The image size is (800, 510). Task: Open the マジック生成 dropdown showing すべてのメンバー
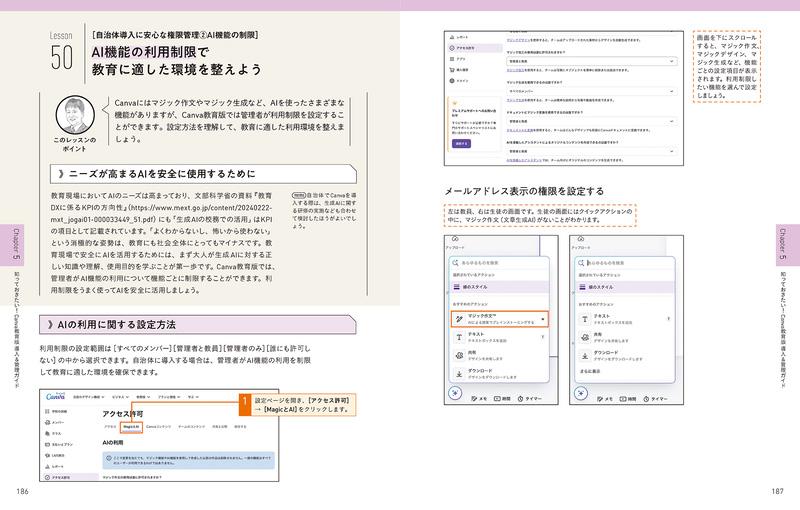[592, 91]
